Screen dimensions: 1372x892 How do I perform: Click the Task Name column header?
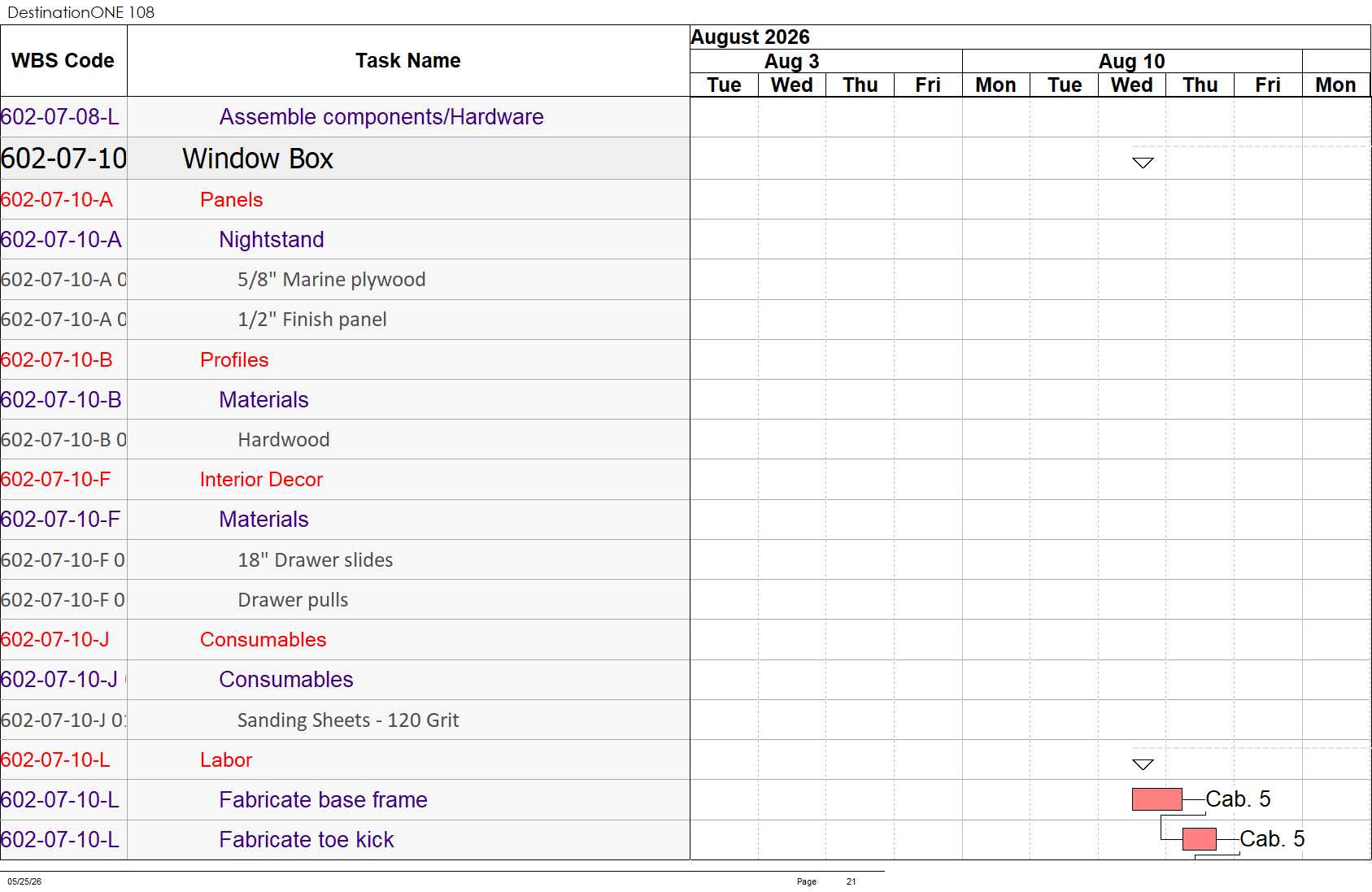coord(408,61)
